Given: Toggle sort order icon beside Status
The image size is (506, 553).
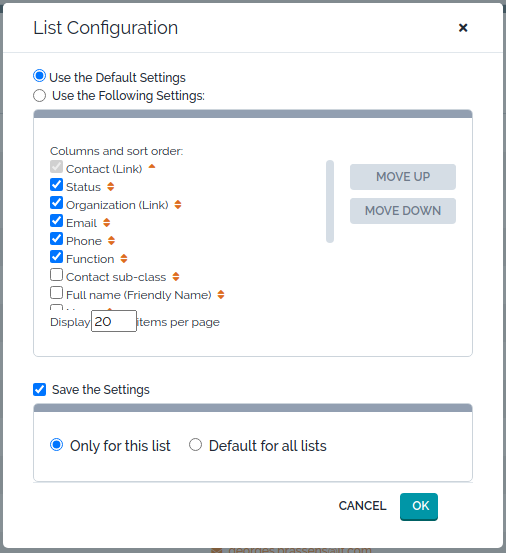Looking at the screenshot, I should [x=110, y=187].
